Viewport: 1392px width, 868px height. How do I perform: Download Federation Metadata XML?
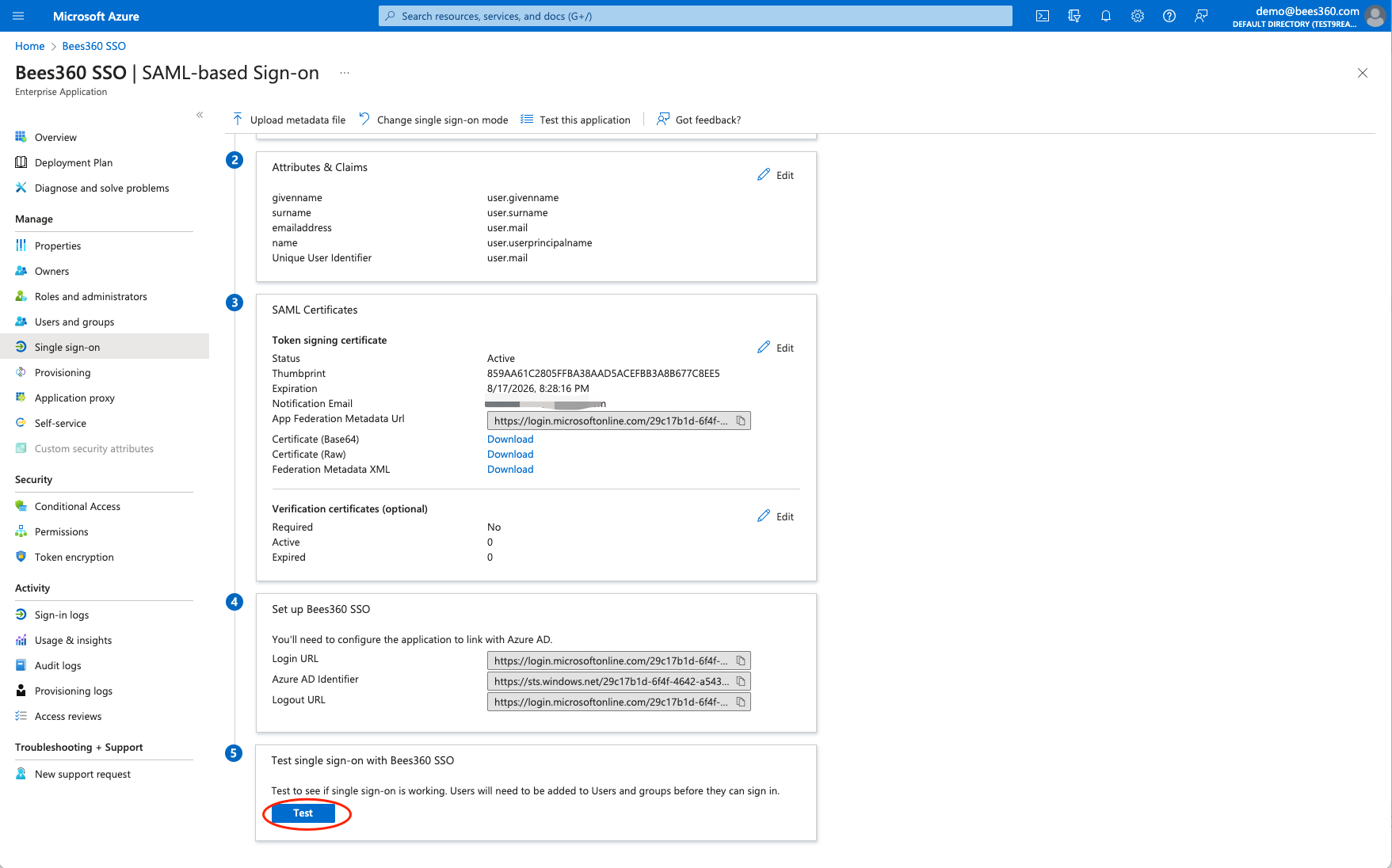(510, 470)
